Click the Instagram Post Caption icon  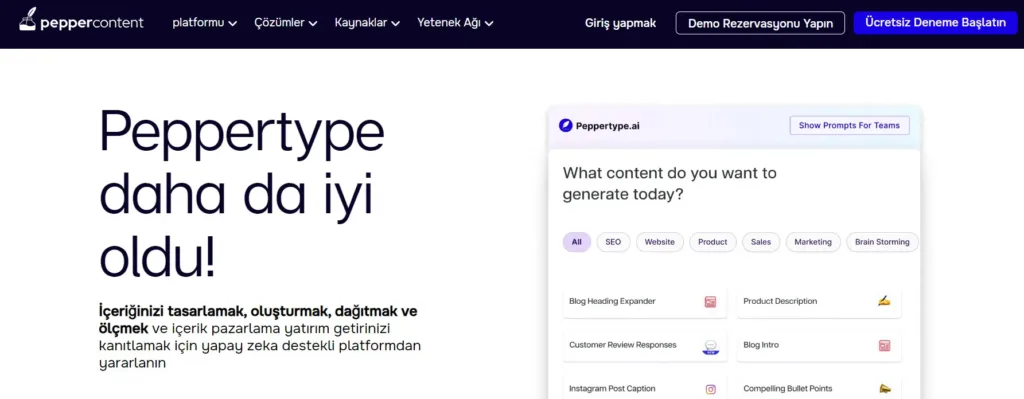click(x=711, y=389)
